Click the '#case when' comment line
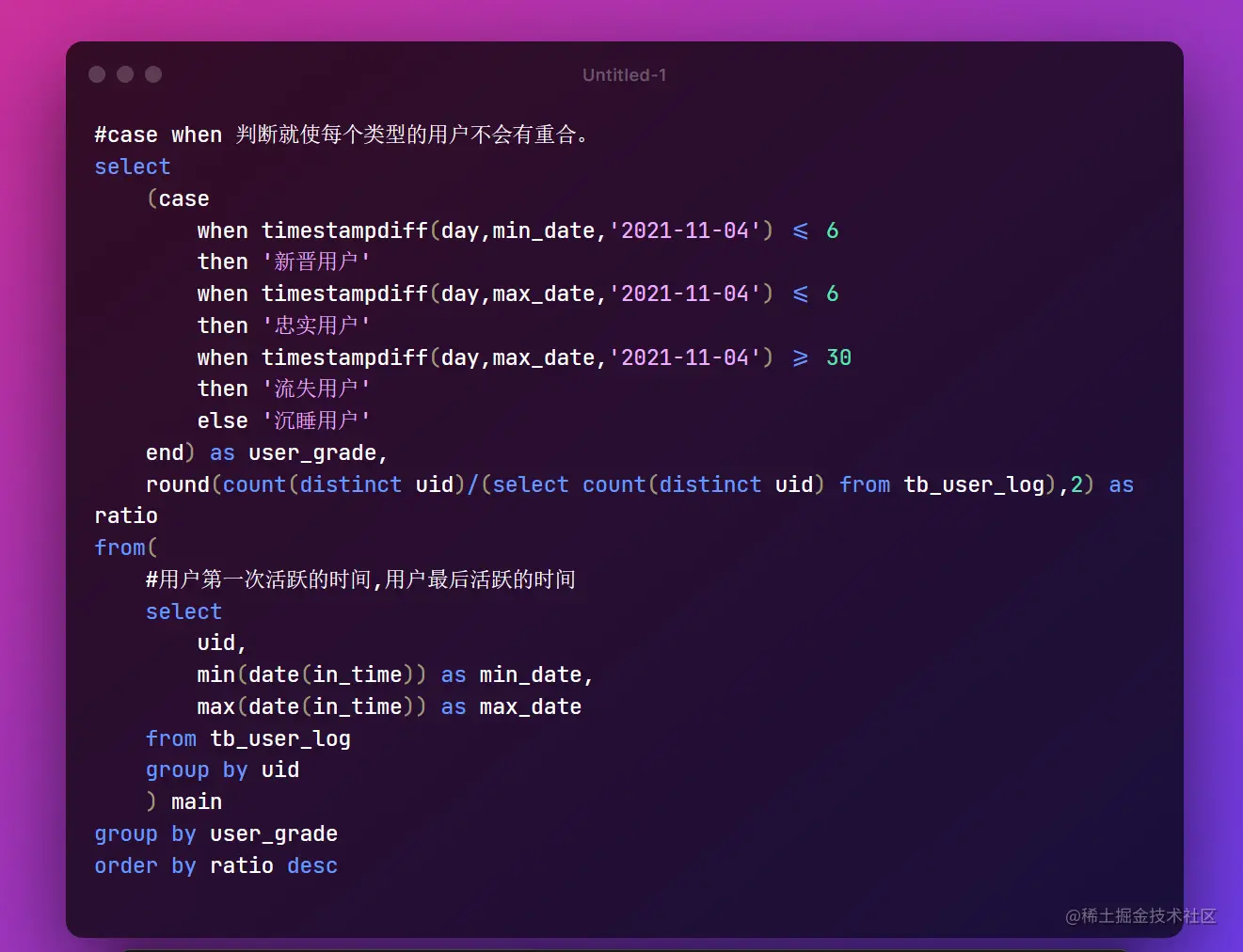Viewport: 1243px width, 952px height. click(x=343, y=135)
